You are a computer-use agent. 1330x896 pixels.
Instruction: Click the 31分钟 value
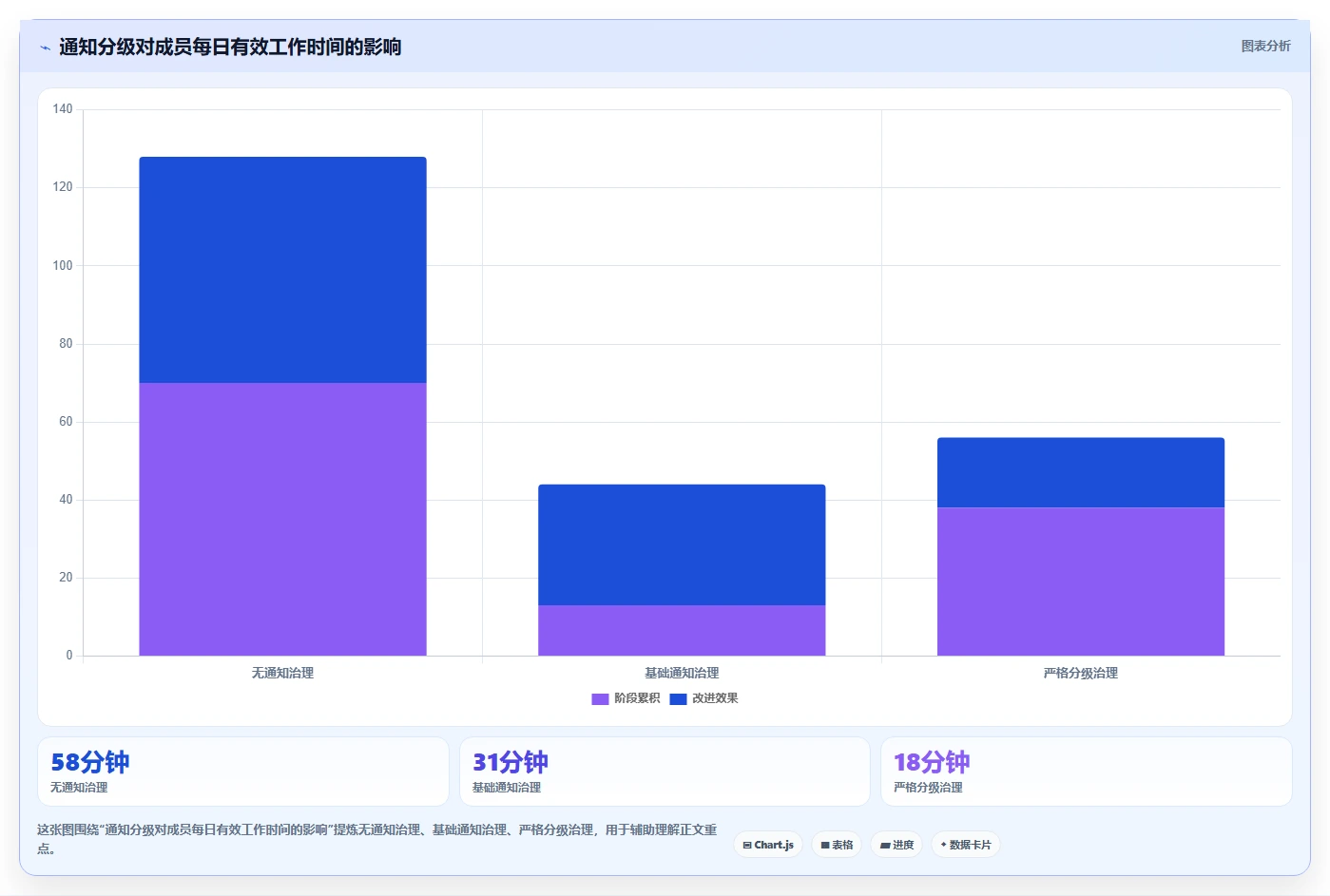(x=511, y=762)
